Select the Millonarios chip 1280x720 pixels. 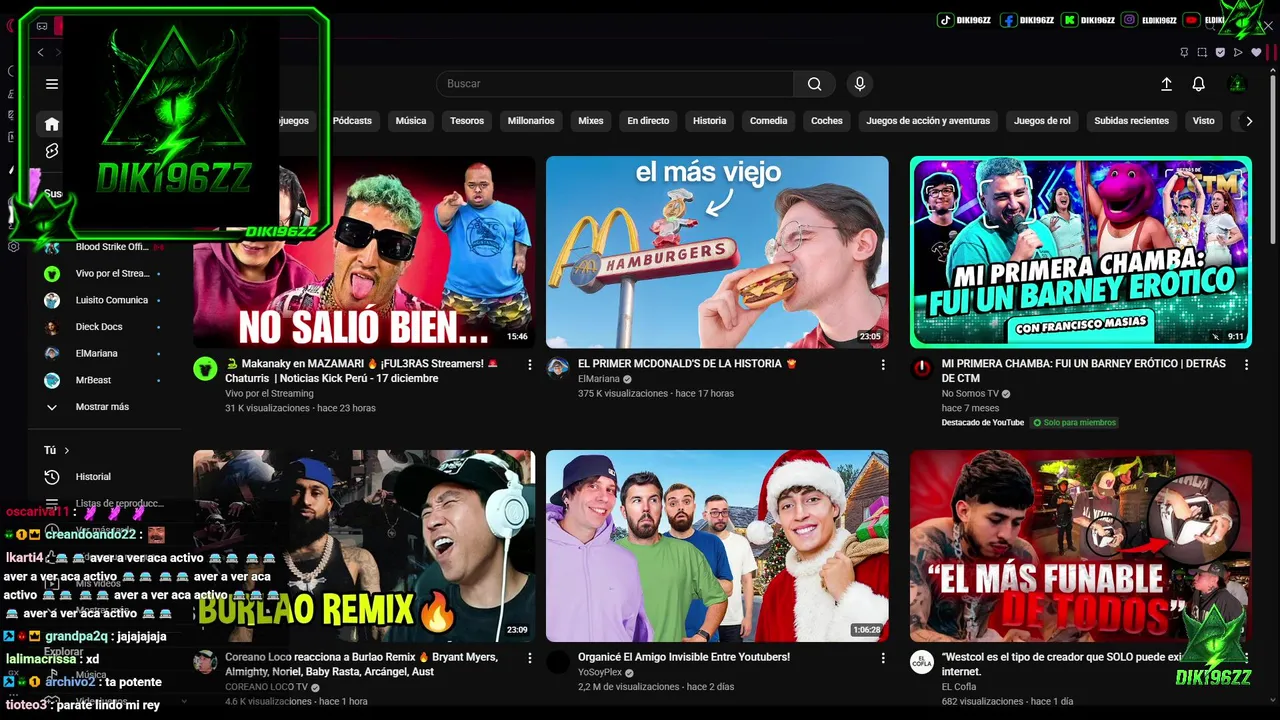coord(531,121)
